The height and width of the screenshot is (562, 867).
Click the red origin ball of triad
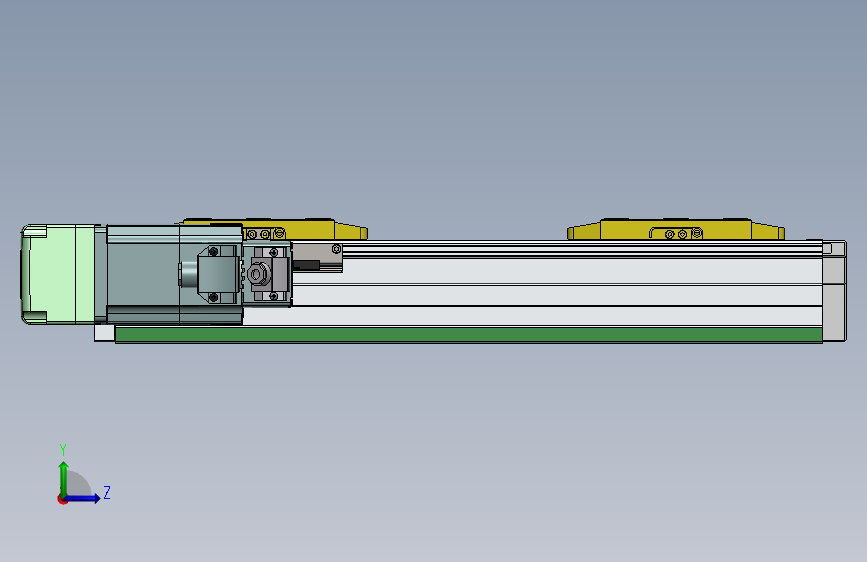tap(62, 499)
